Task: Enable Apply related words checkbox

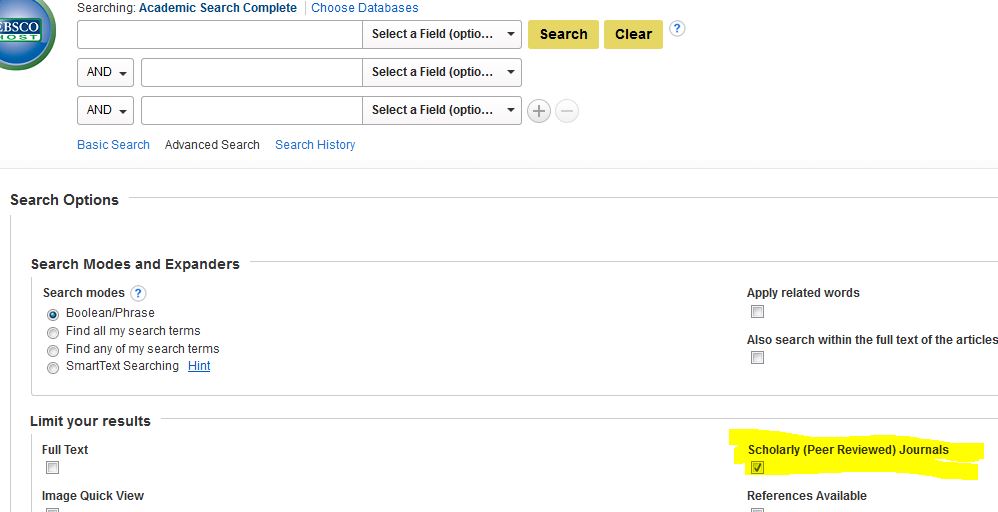Action: pyautogui.click(x=757, y=312)
